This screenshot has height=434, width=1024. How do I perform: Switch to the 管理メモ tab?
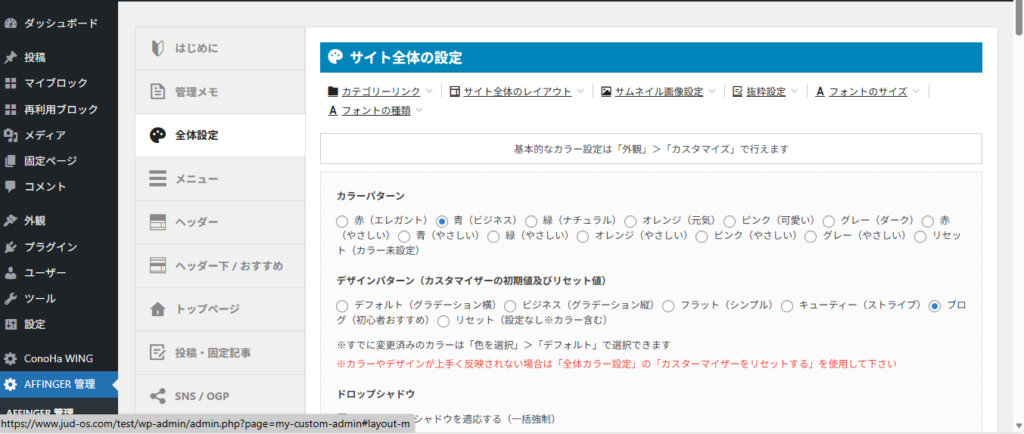pos(220,92)
